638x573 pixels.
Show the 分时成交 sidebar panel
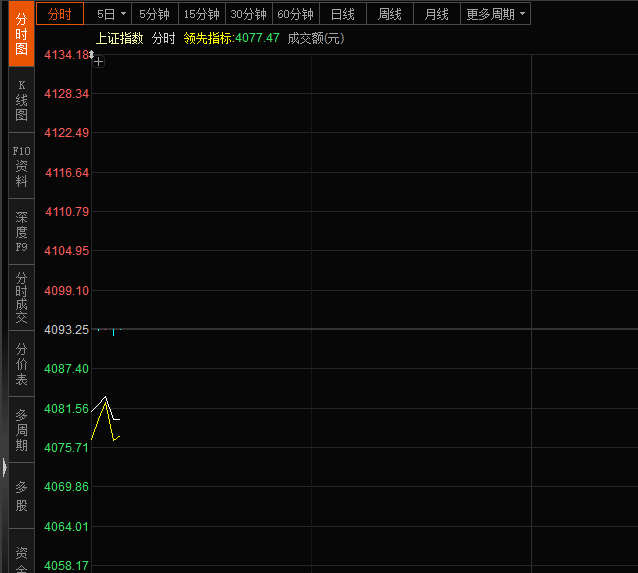(x=22, y=297)
